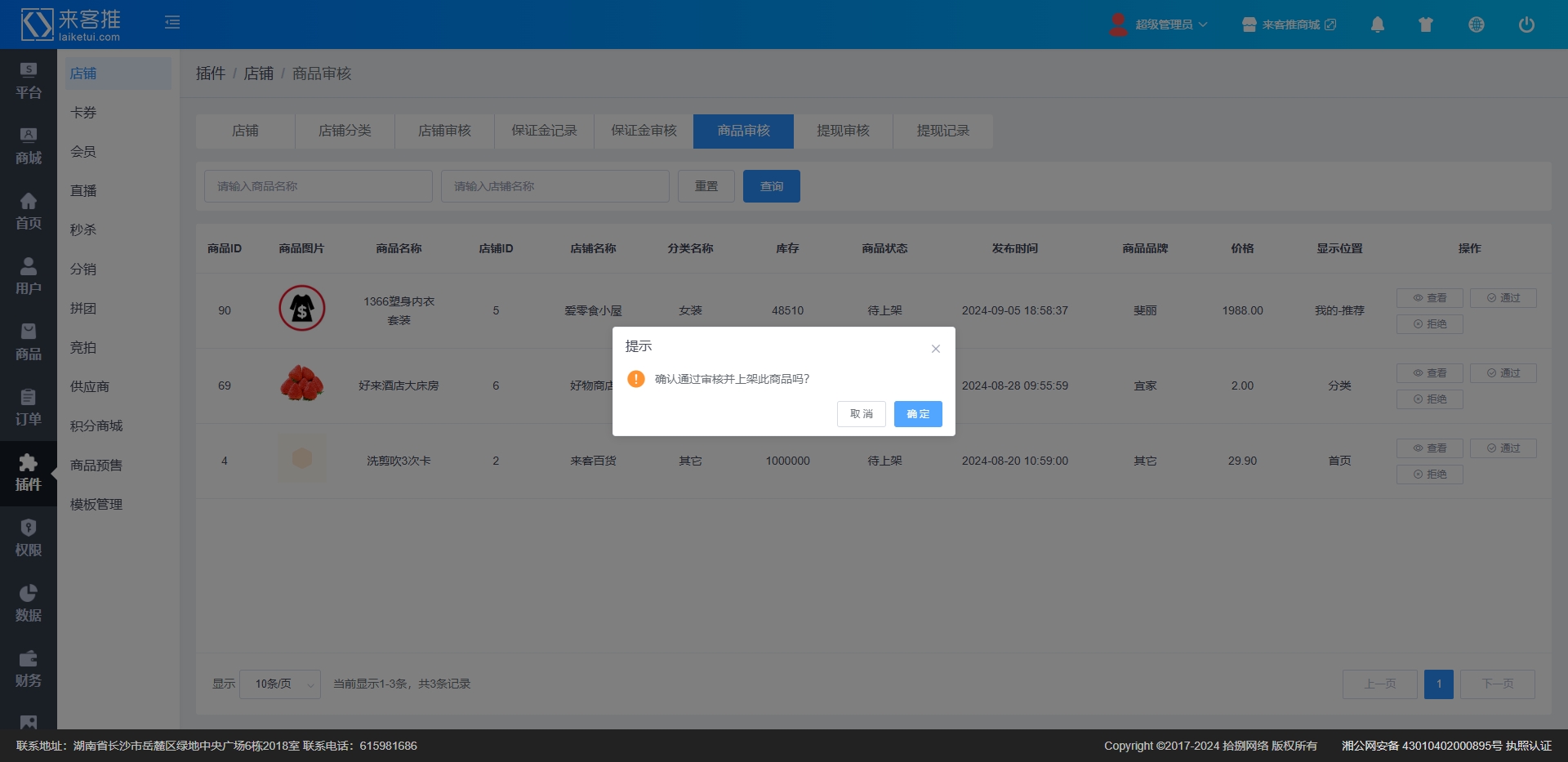Switch to the 店铺审核 tab
1568x762 pixels.
(x=444, y=131)
